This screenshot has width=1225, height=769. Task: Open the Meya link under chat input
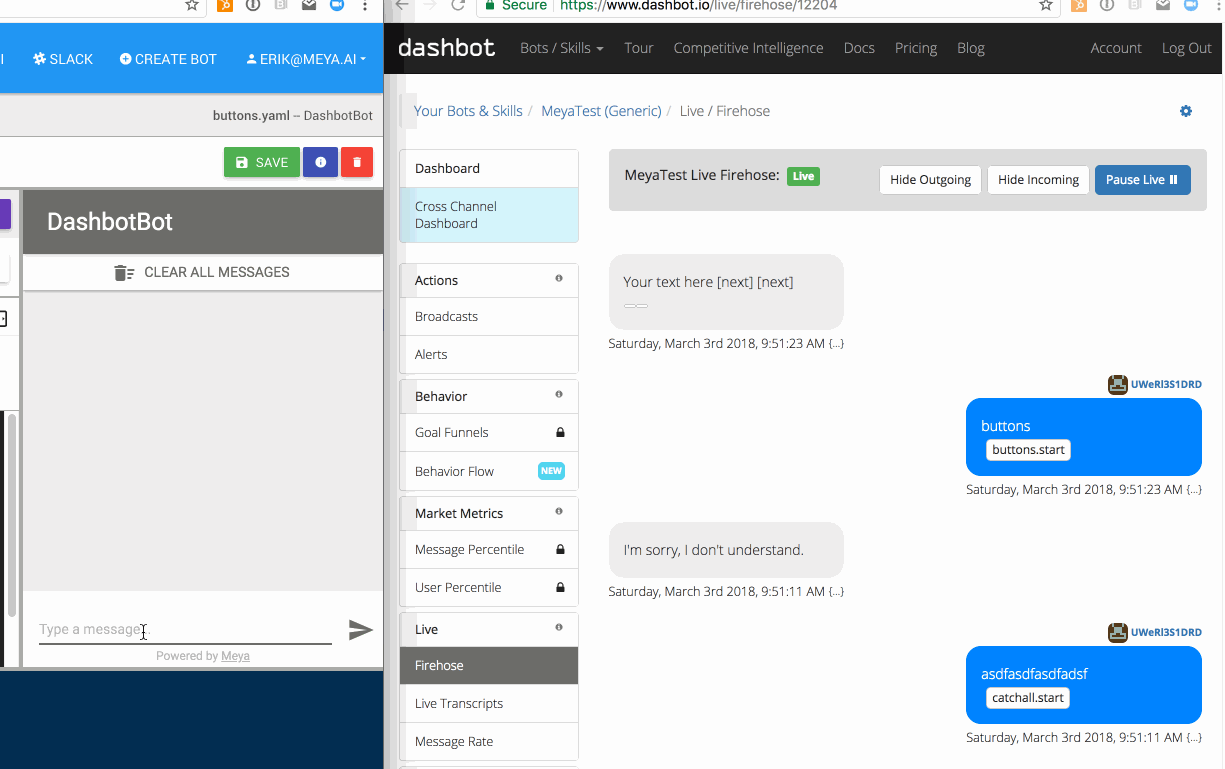click(x=235, y=656)
